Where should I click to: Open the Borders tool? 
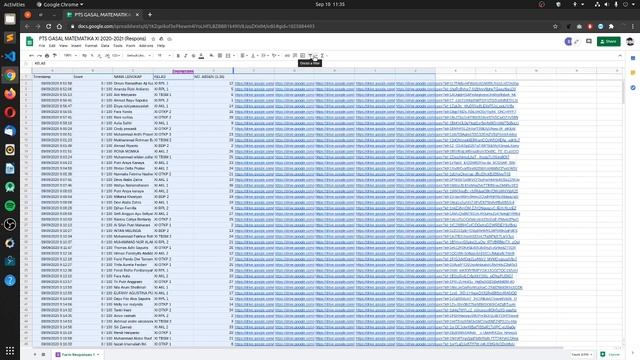(220, 56)
